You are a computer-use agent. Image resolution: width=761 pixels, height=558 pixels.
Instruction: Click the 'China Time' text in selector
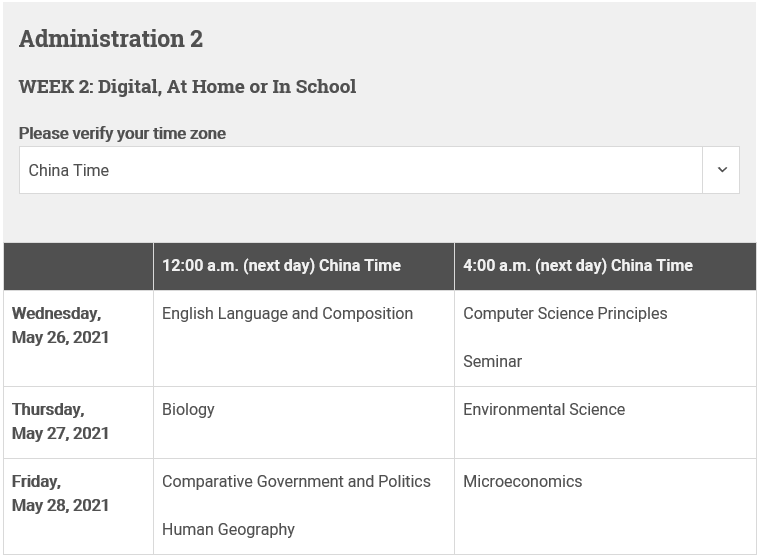pos(69,170)
